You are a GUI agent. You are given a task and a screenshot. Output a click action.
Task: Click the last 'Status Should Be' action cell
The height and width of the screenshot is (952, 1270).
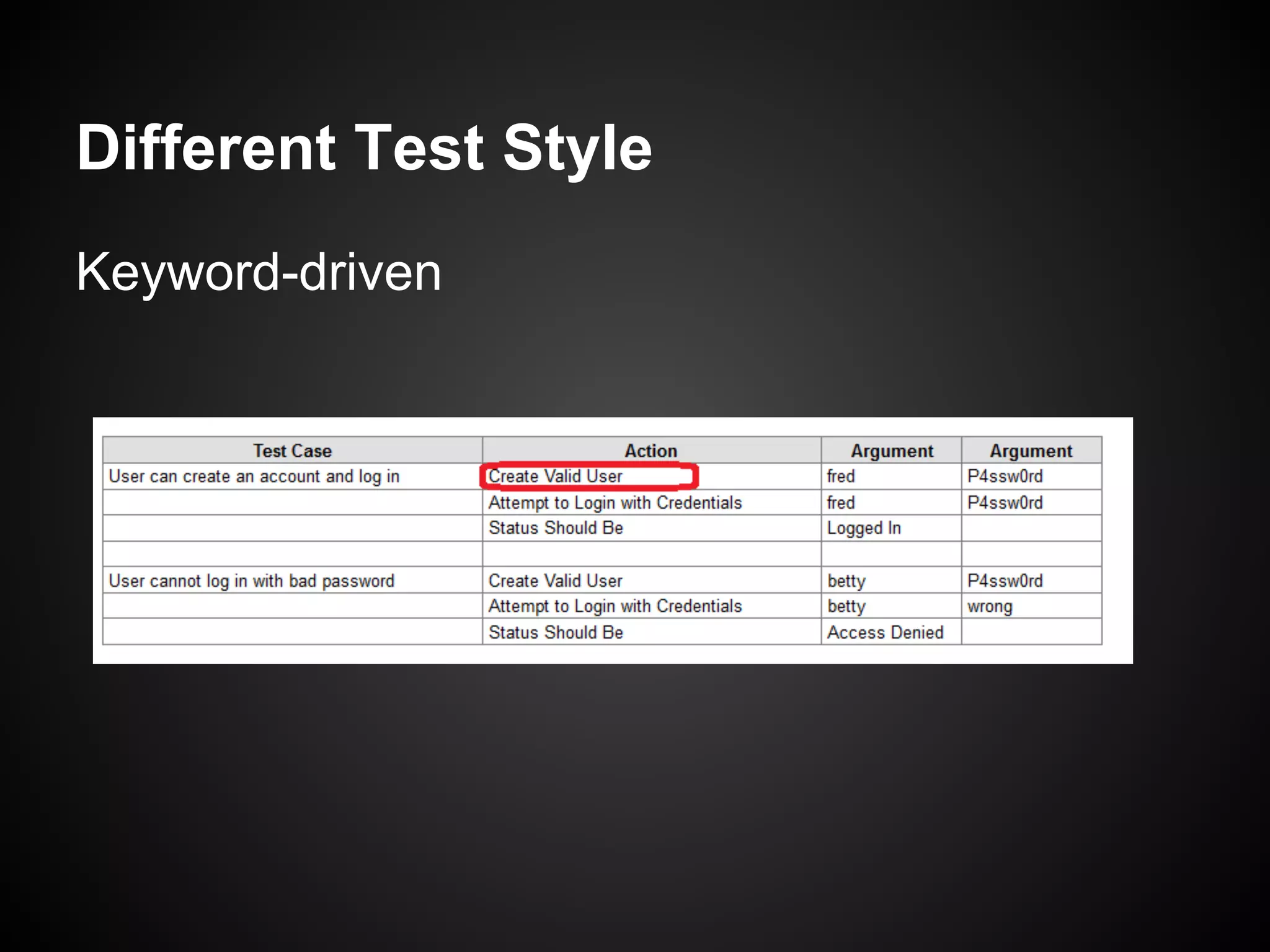tap(556, 632)
